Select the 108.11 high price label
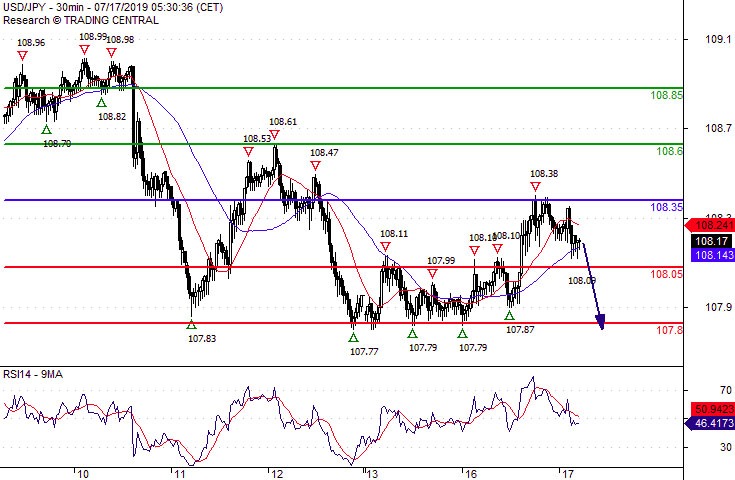 [x=394, y=233]
